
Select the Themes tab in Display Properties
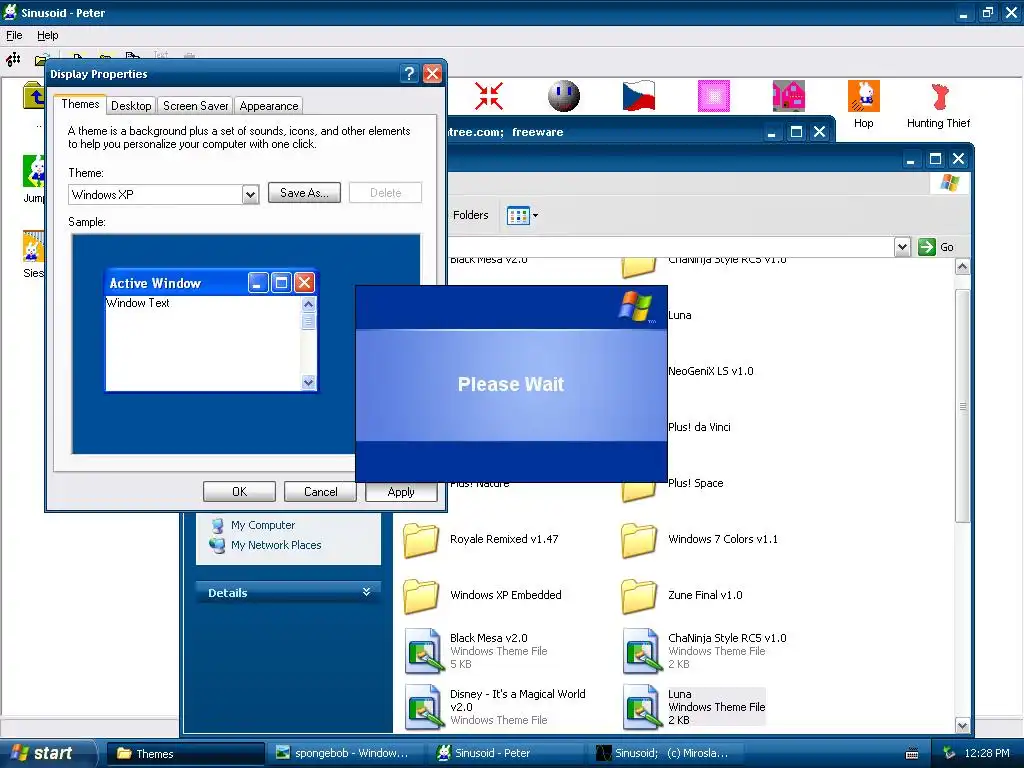[x=80, y=104]
